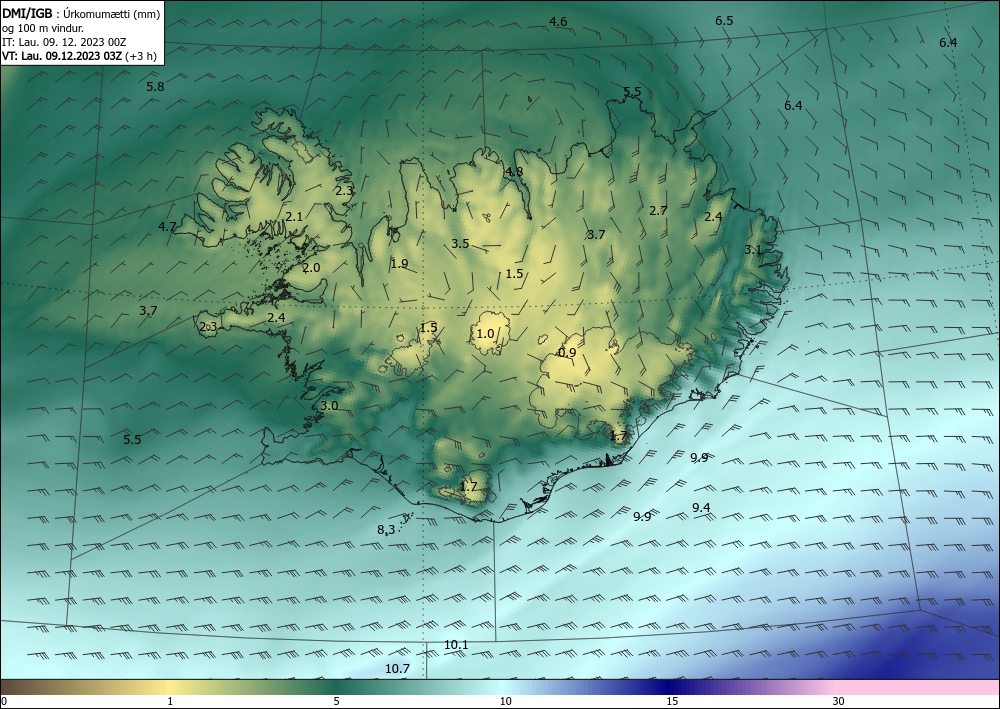Click the 2.7 value in east Iceland
Viewport: 1000px width, 709px height.
(x=658, y=210)
